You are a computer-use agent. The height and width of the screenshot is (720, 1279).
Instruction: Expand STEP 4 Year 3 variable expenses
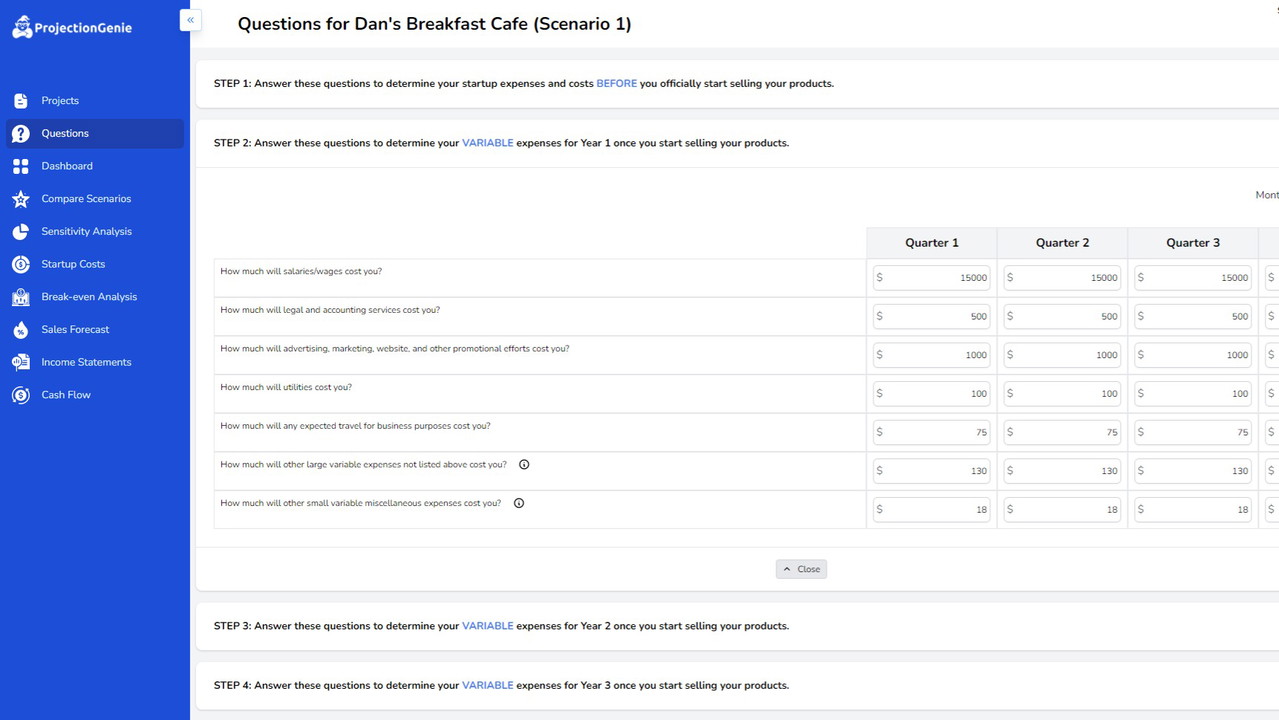(x=737, y=686)
